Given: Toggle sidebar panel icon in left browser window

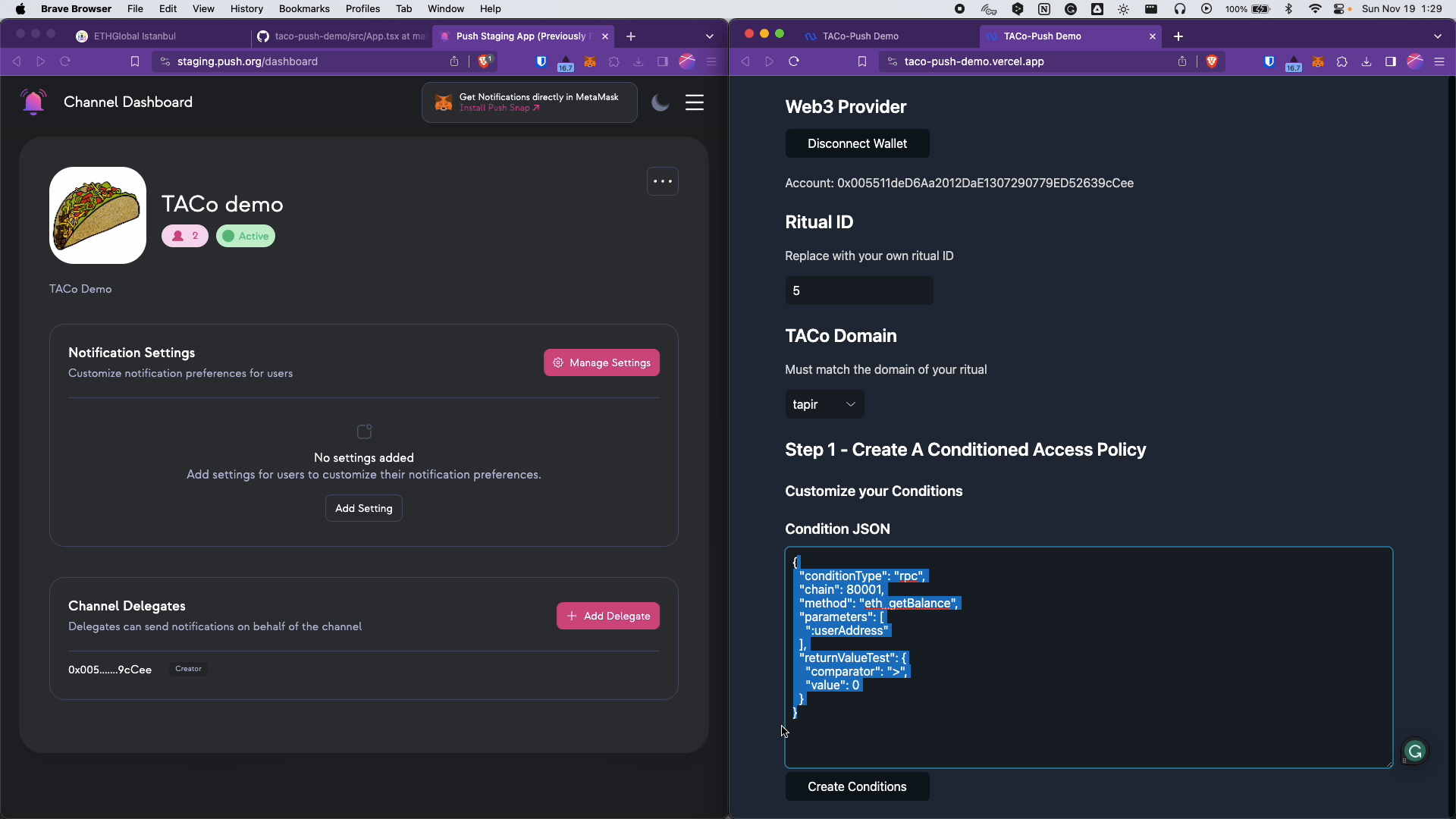Looking at the screenshot, I should pyautogui.click(x=663, y=61).
